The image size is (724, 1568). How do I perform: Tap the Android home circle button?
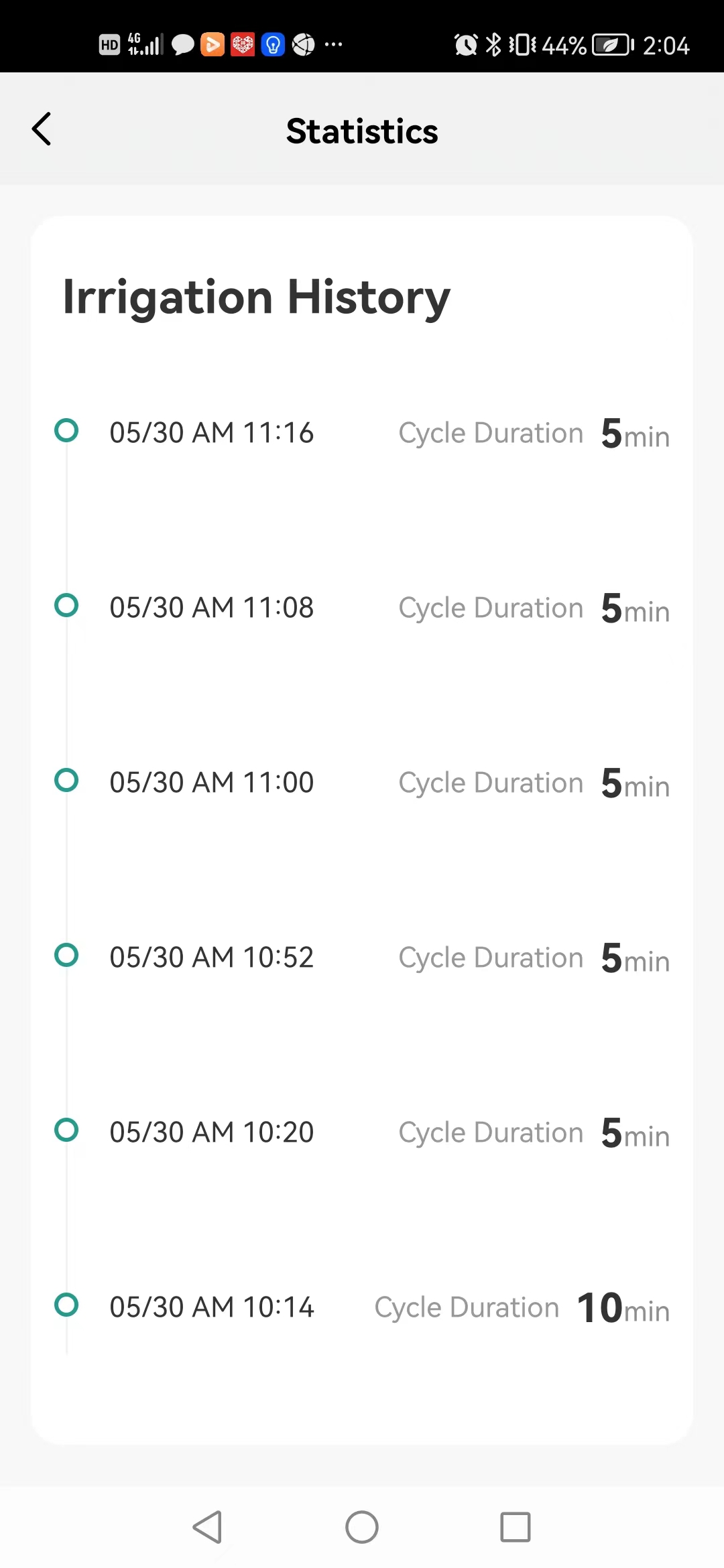tap(362, 1527)
